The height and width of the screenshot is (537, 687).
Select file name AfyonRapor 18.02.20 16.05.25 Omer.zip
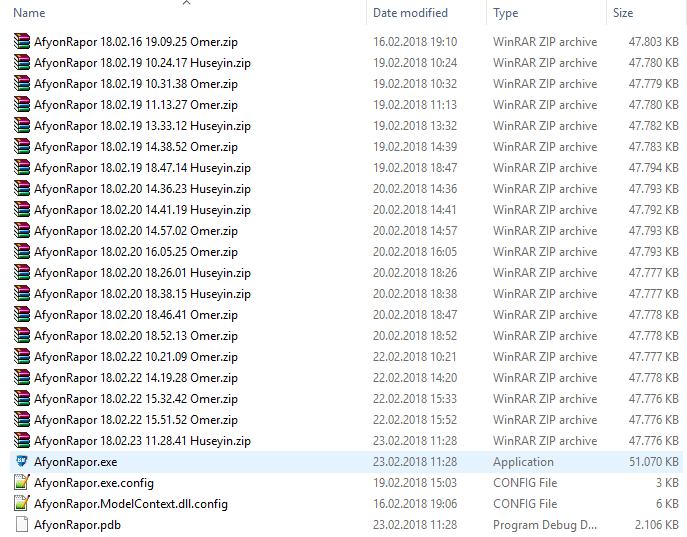pyautogui.click(x=136, y=252)
